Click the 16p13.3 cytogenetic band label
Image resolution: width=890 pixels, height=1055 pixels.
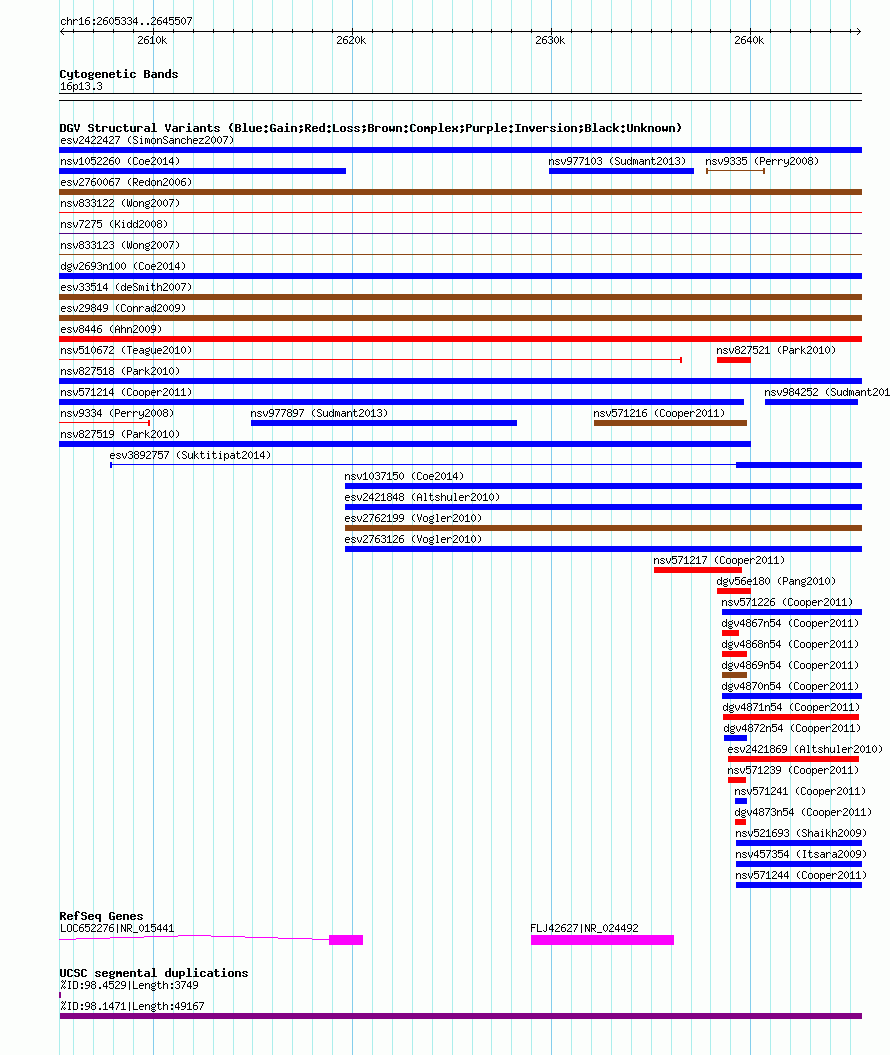pyautogui.click(x=81, y=86)
